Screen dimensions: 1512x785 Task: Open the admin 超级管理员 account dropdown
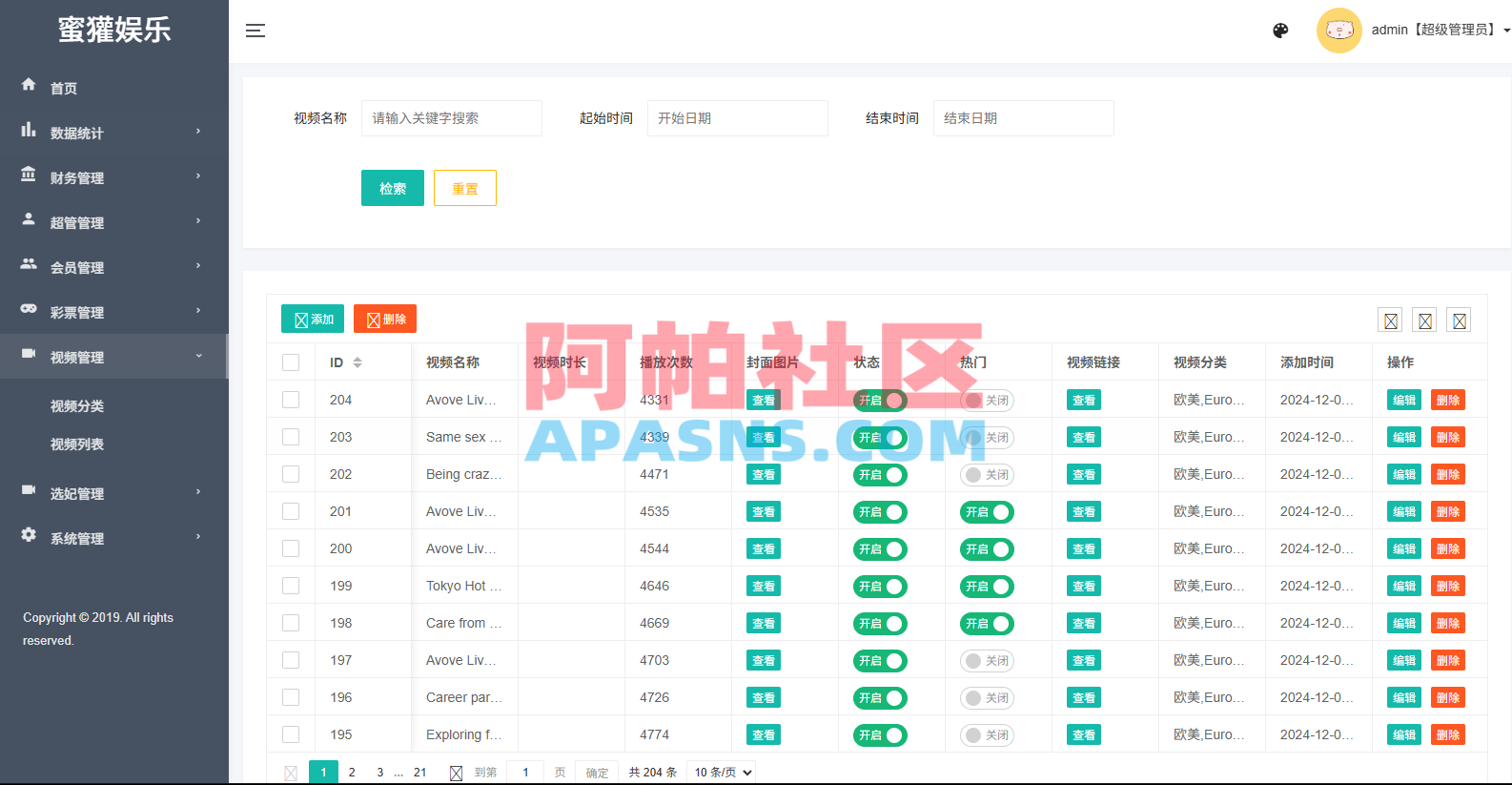point(1440,31)
